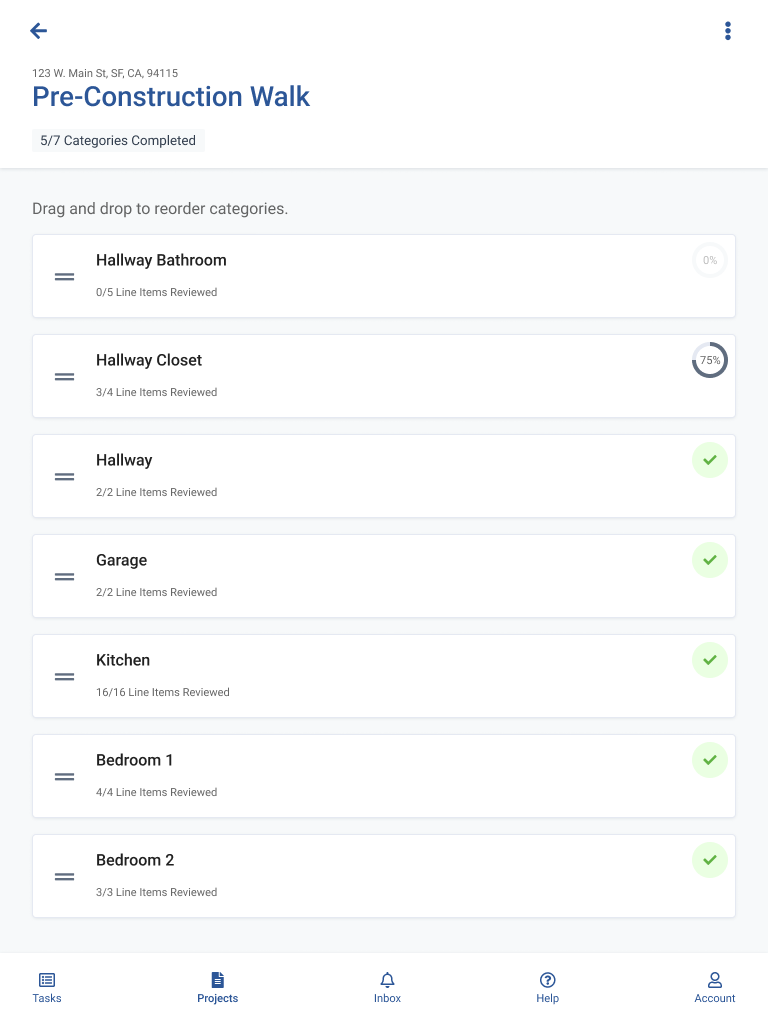This screenshot has width=768, height=1024.
Task: Click the Hallway green checkmark icon
Action: pyautogui.click(x=710, y=460)
